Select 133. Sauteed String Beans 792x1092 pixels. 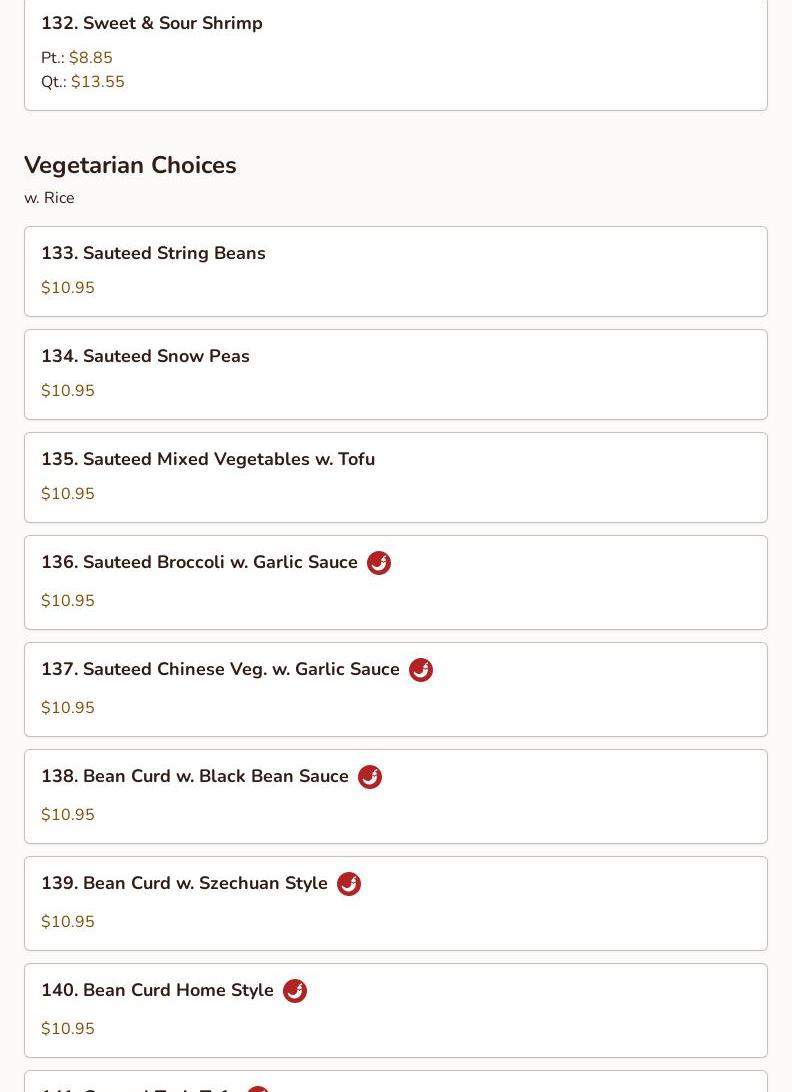click(396, 272)
